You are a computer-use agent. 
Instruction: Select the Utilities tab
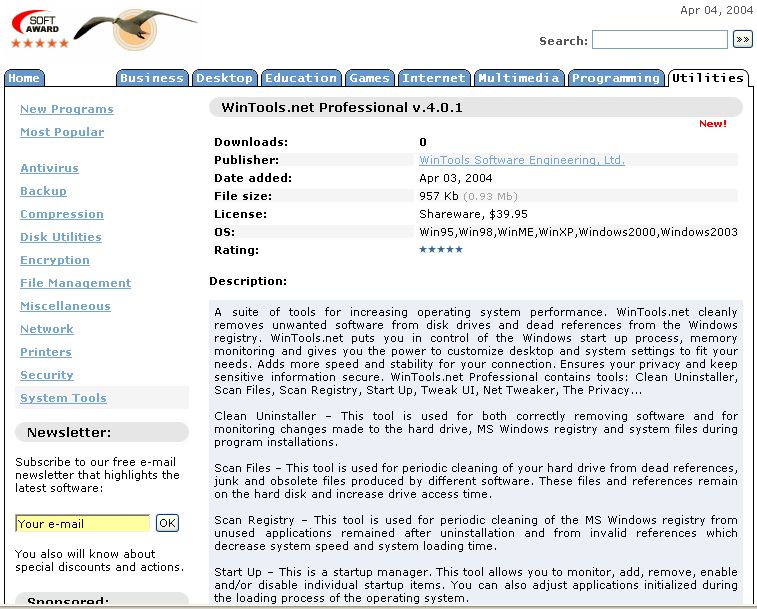tap(708, 78)
